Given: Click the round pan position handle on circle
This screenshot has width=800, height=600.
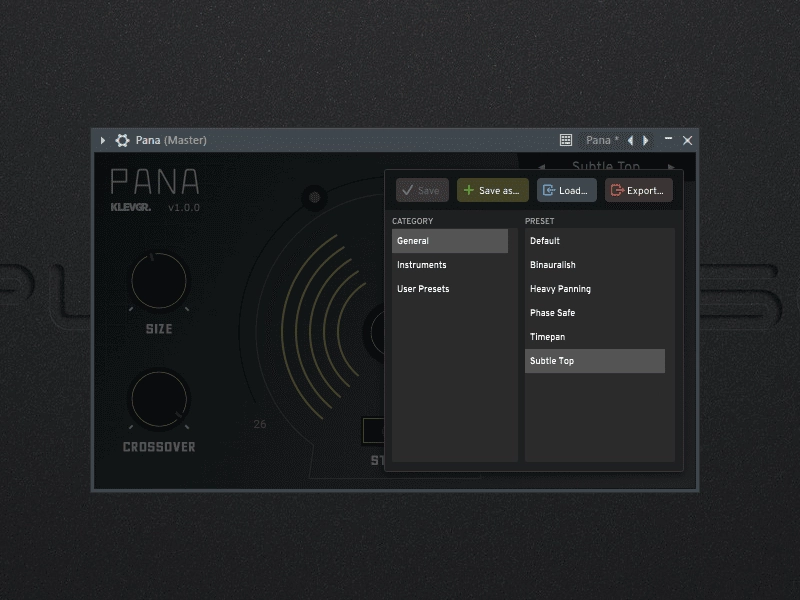Looking at the screenshot, I should [x=314, y=197].
